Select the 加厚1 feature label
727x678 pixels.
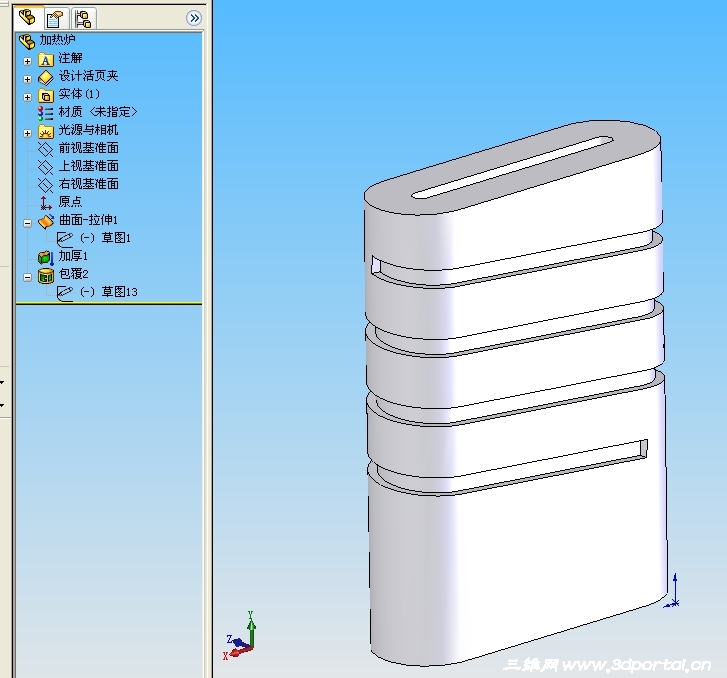pyautogui.click(x=73, y=256)
